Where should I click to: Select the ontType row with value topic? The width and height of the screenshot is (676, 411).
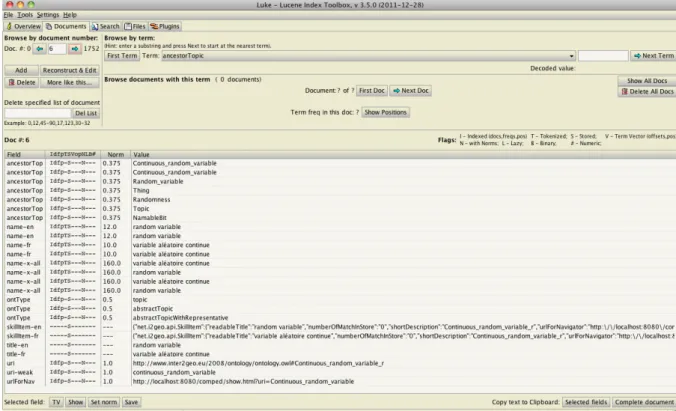340,300
